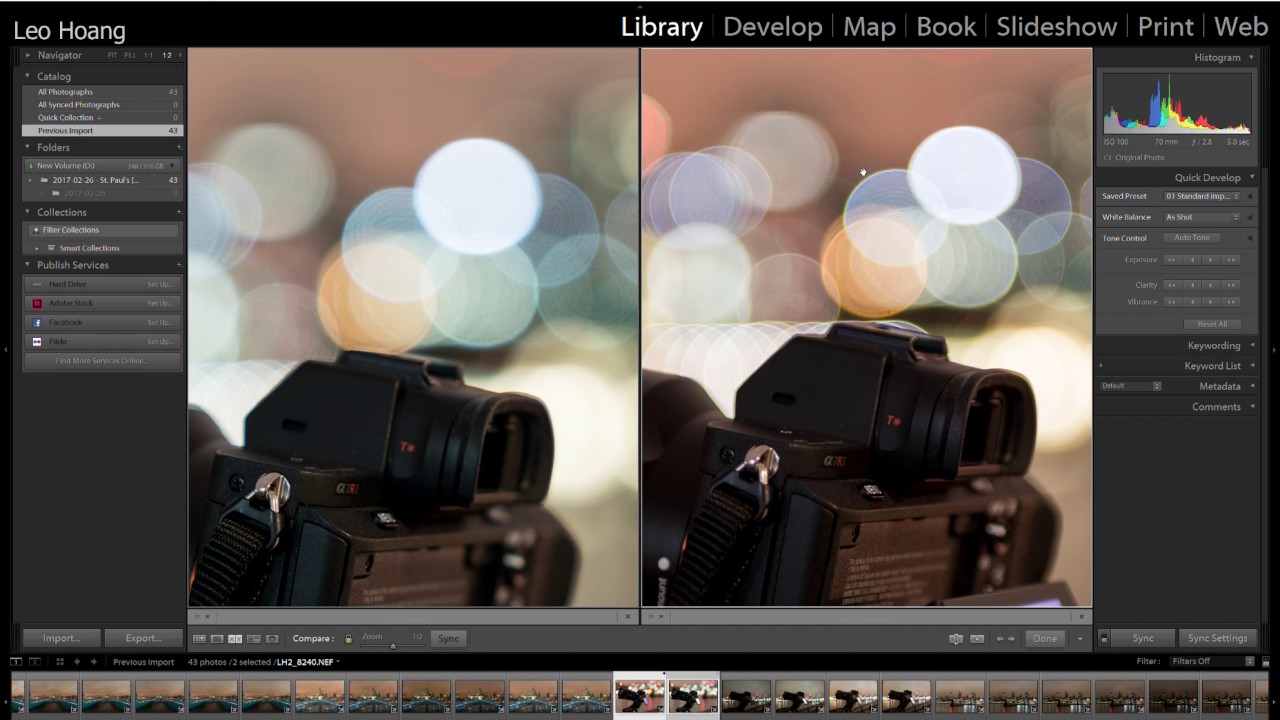
Task: Go back using filmstrip left arrow
Action: [78, 662]
